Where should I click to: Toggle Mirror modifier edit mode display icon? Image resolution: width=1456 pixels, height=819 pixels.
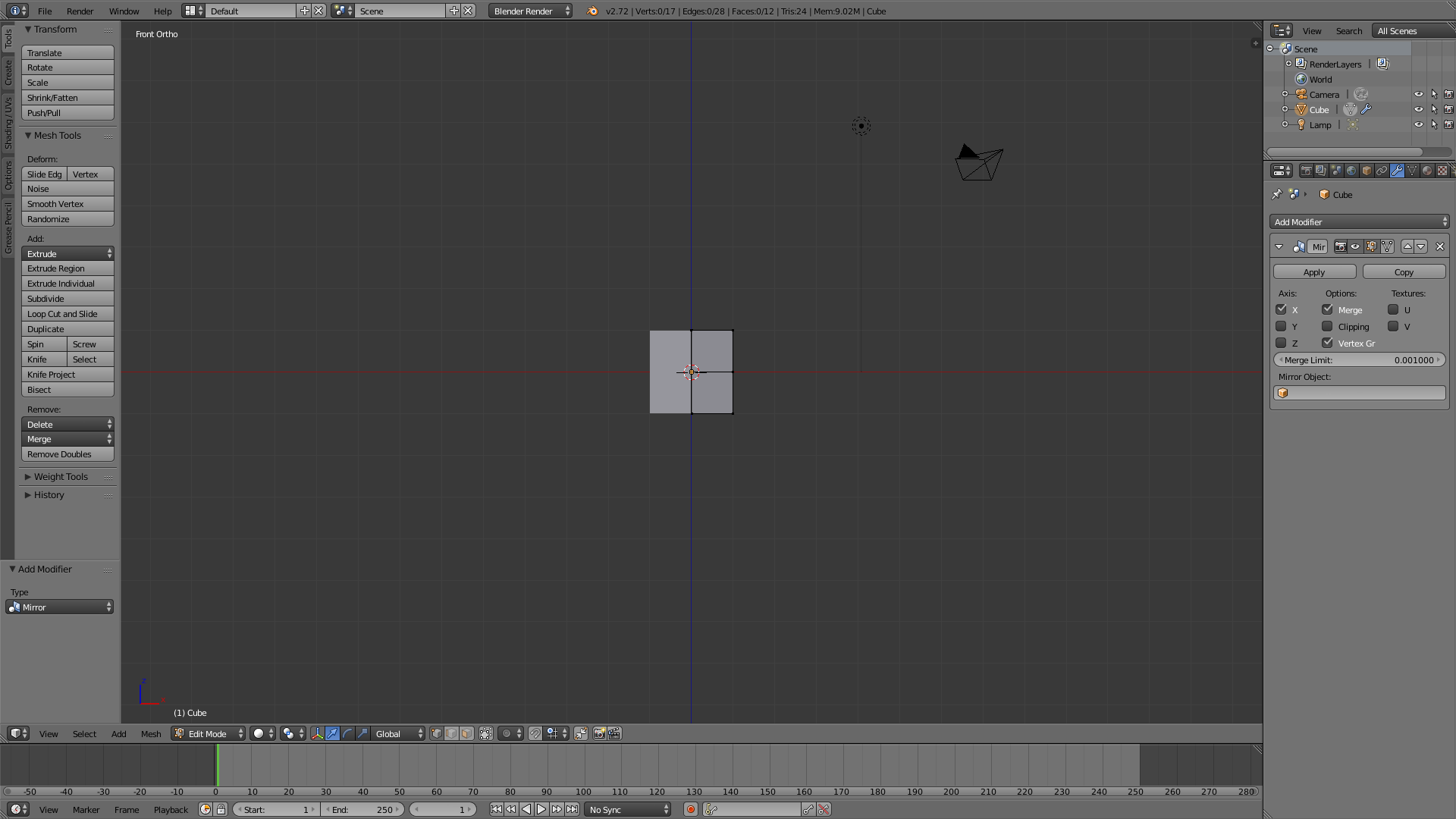(1371, 246)
